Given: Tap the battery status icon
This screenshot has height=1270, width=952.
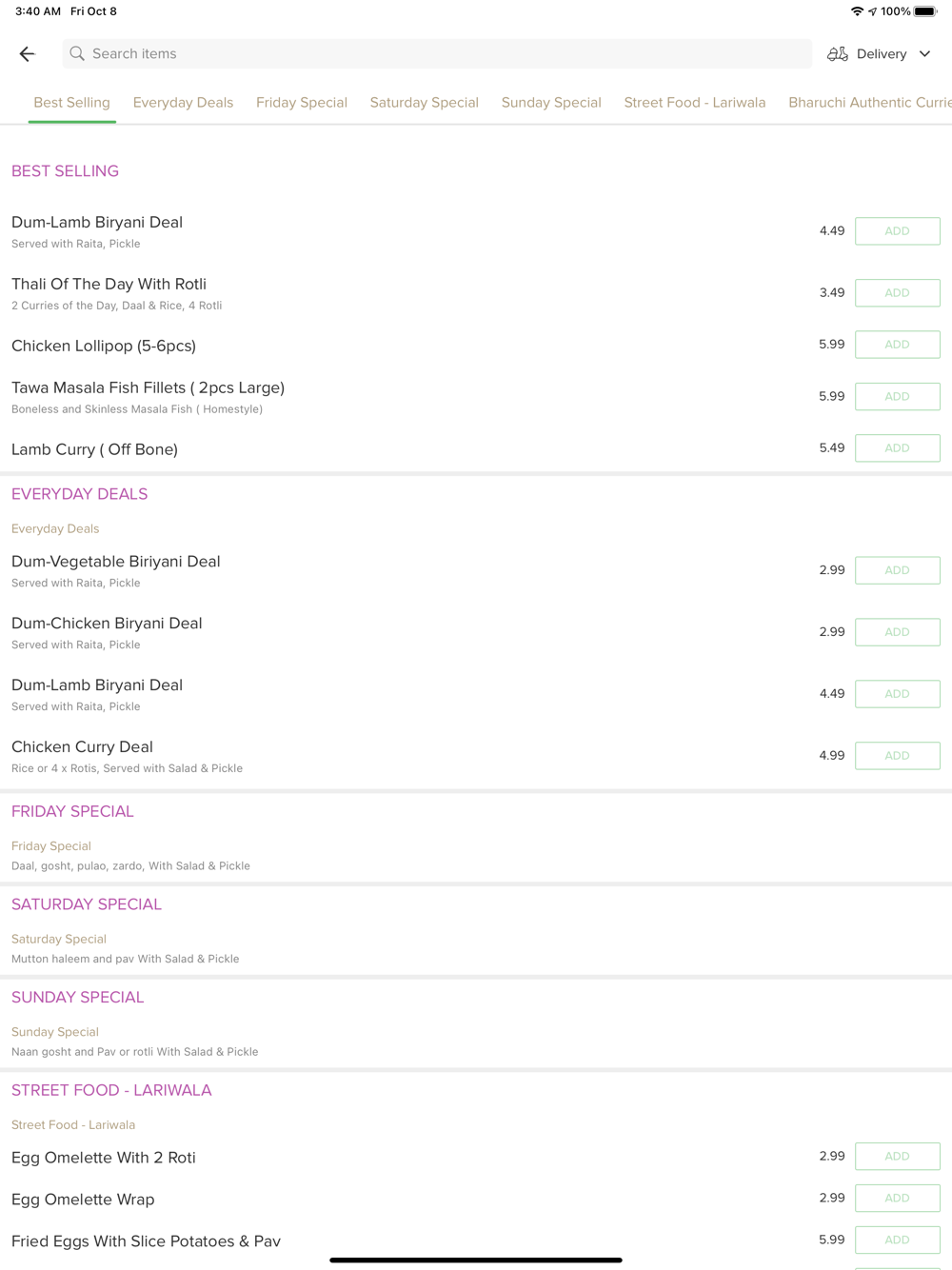Looking at the screenshot, I should click(925, 11).
